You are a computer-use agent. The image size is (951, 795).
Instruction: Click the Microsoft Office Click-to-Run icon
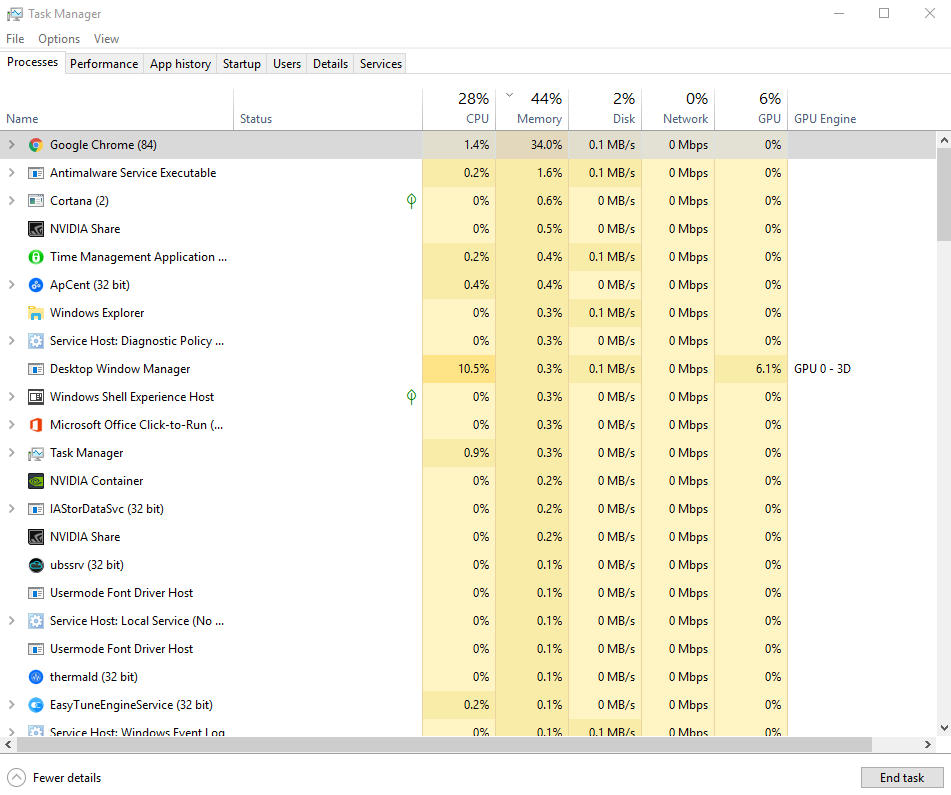[x=36, y=425]
